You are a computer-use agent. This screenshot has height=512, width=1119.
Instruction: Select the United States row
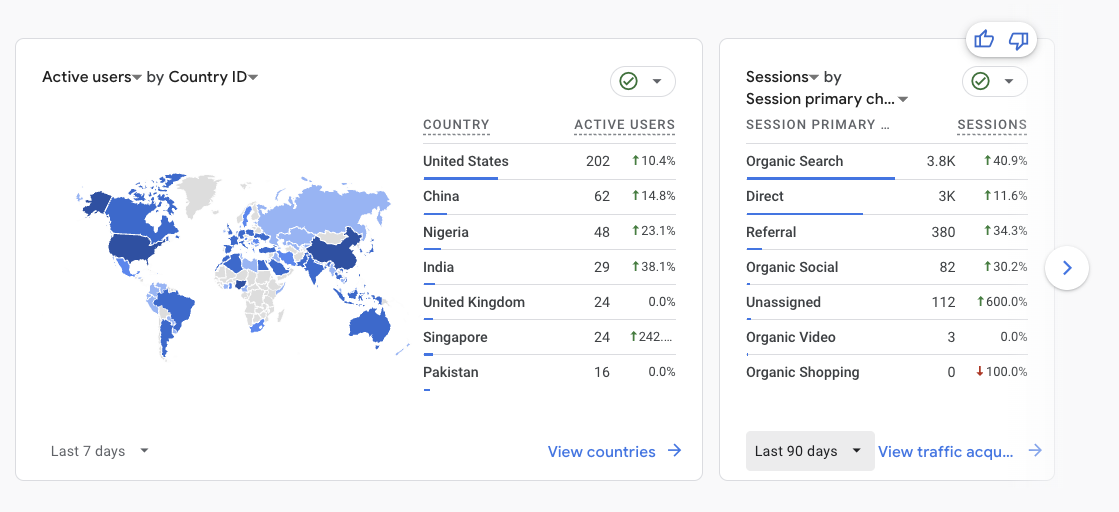click(548, 161)
